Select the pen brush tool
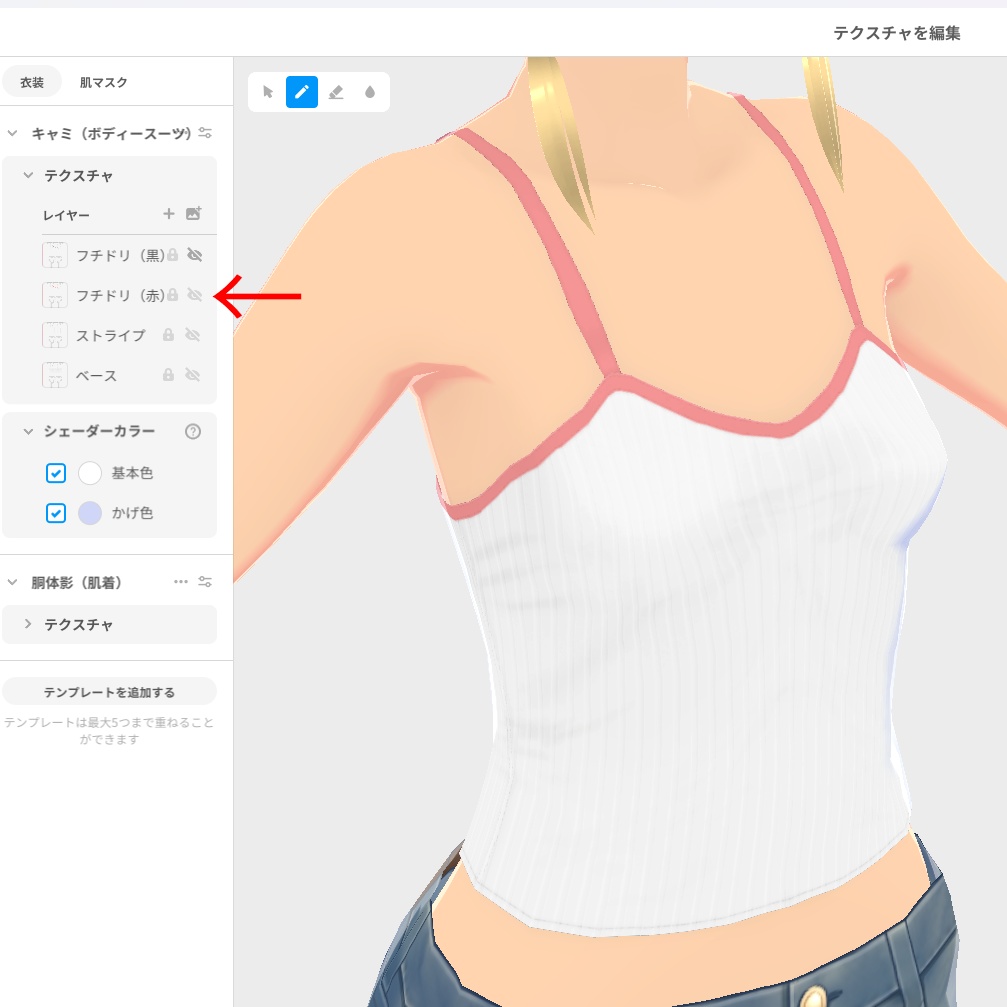Image resolution: width=1007 pixels, height=1007 pixels. click(x=302, y=92)
